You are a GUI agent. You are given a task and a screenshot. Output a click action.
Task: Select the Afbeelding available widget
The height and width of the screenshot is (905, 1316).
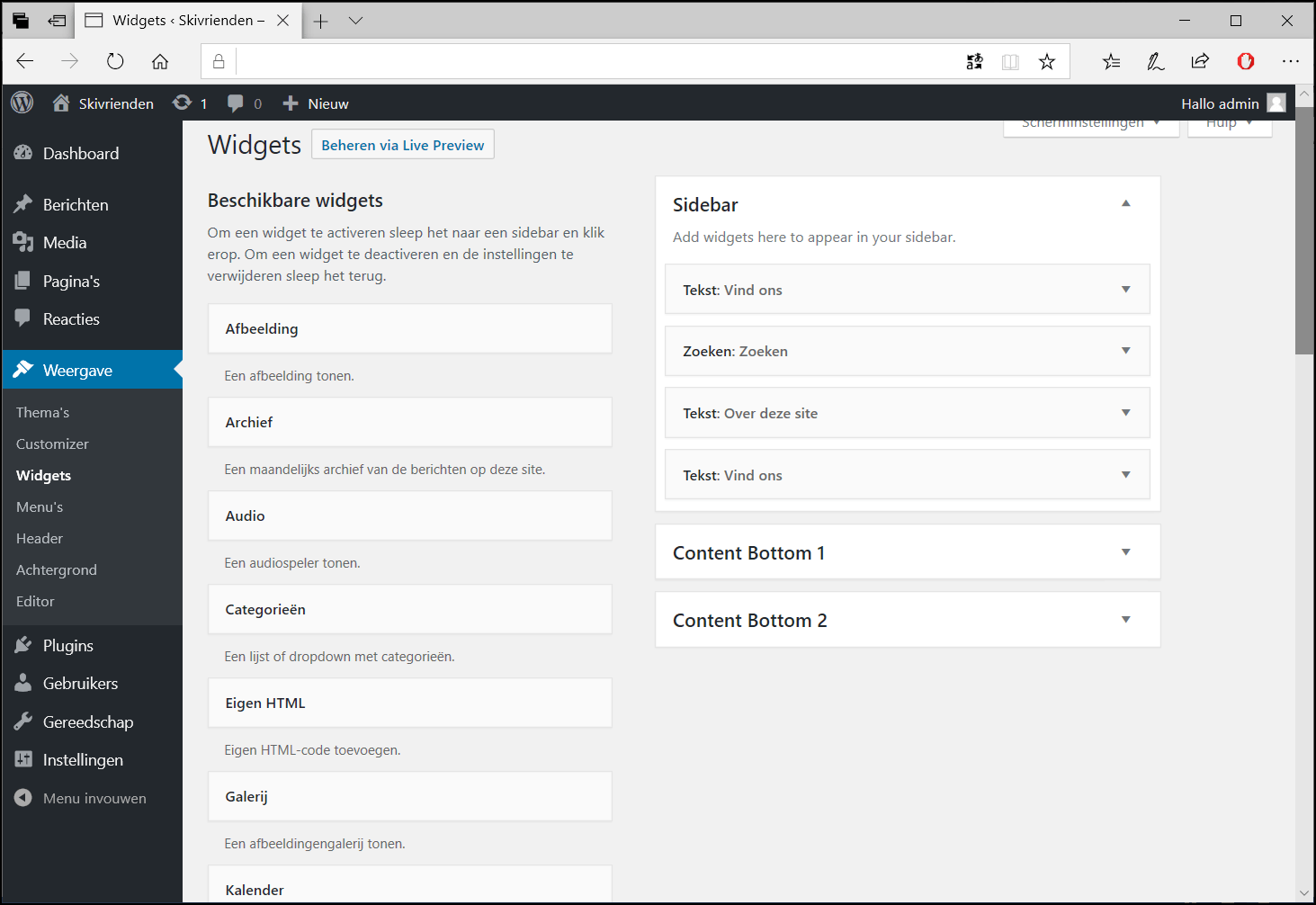[x=410, y=328]
